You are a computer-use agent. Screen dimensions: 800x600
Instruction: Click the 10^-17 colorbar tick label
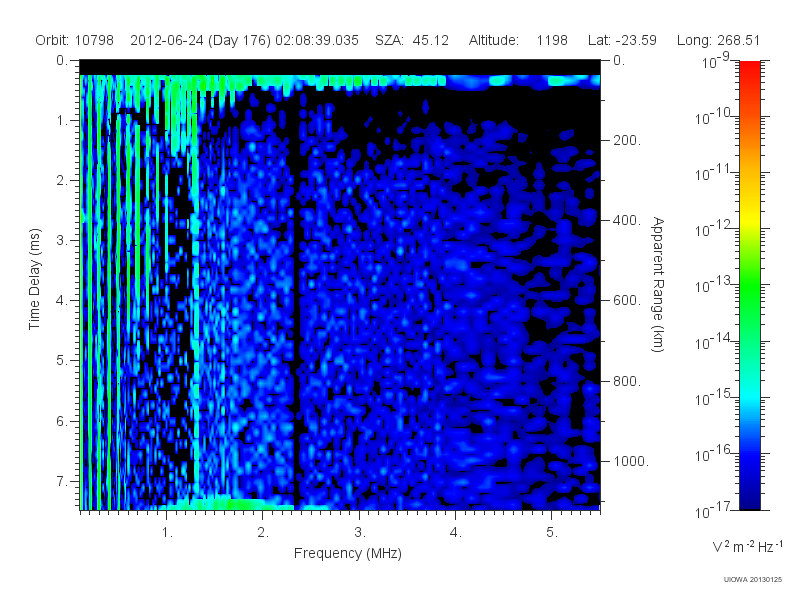pyautogui.click(x=714, y=510)
